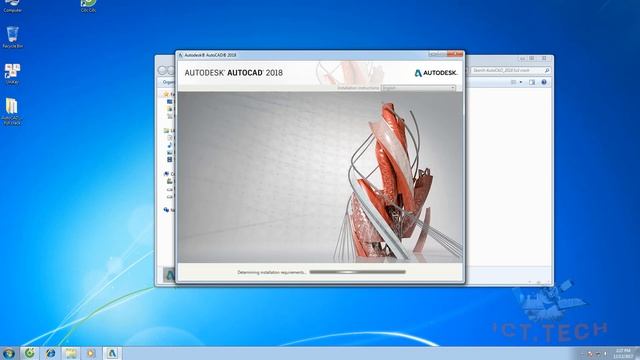Viewport: 640px width, 360px height.
Task: Click the search magnifier icon in Explorer
Action: point(547,71)
